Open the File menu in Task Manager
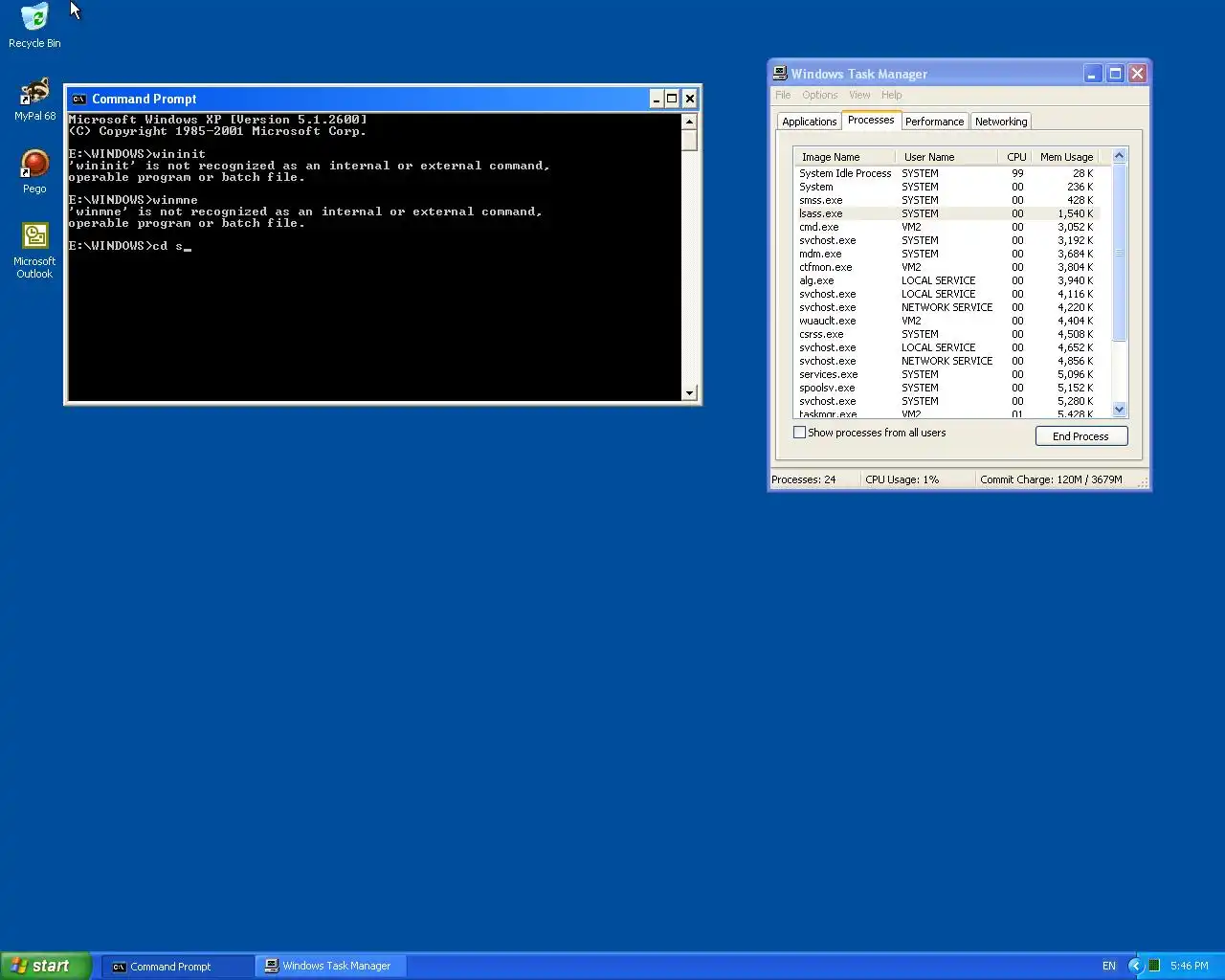The width and height of the screenshot is (1225, 980). click(783, 95)
